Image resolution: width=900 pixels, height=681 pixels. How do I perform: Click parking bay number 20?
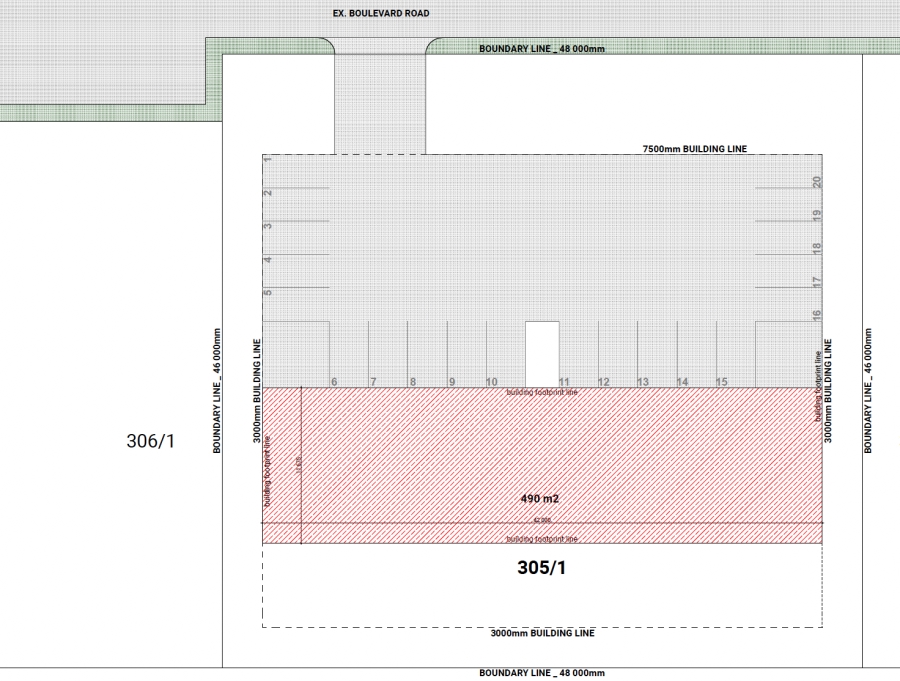pos(817,182)
